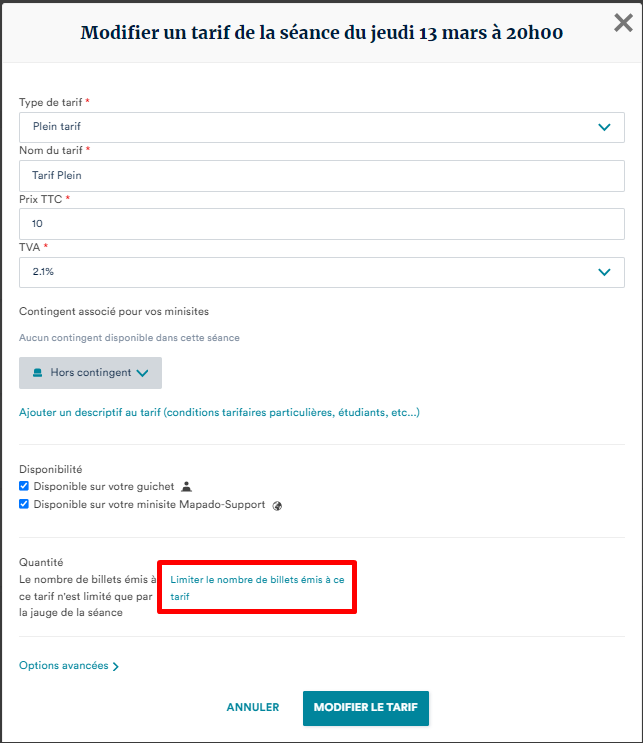Screen dimensions: 643x743
Task: Close the tarif modification dialog
Action: pos(622,23)
